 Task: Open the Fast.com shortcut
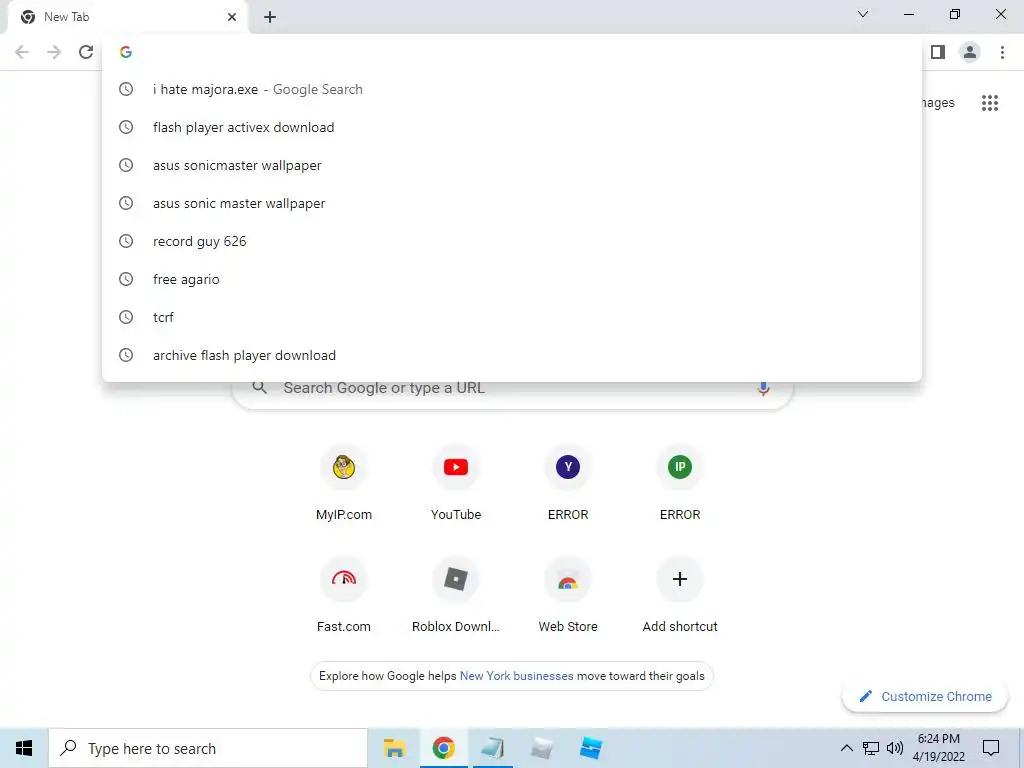tap(344, 595)
